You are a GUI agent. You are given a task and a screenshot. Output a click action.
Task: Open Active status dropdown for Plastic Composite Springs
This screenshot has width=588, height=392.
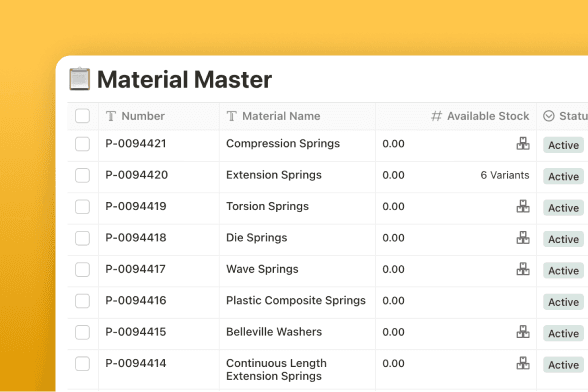click(x=563, y=302)
